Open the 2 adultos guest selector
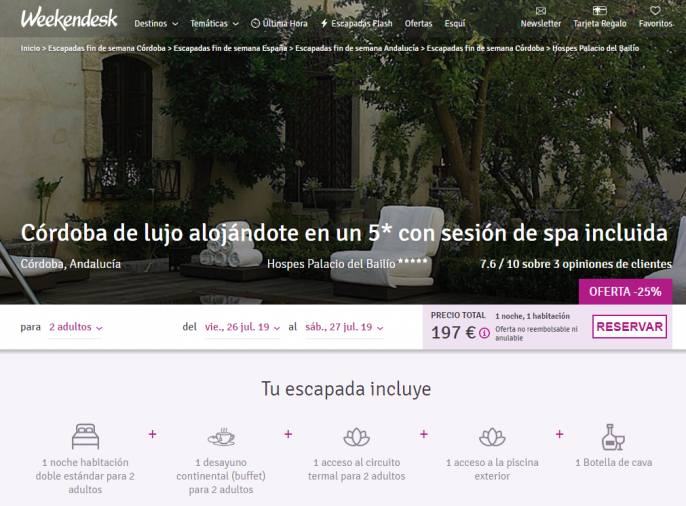686x506 pixels. click(x=75, y=327)
